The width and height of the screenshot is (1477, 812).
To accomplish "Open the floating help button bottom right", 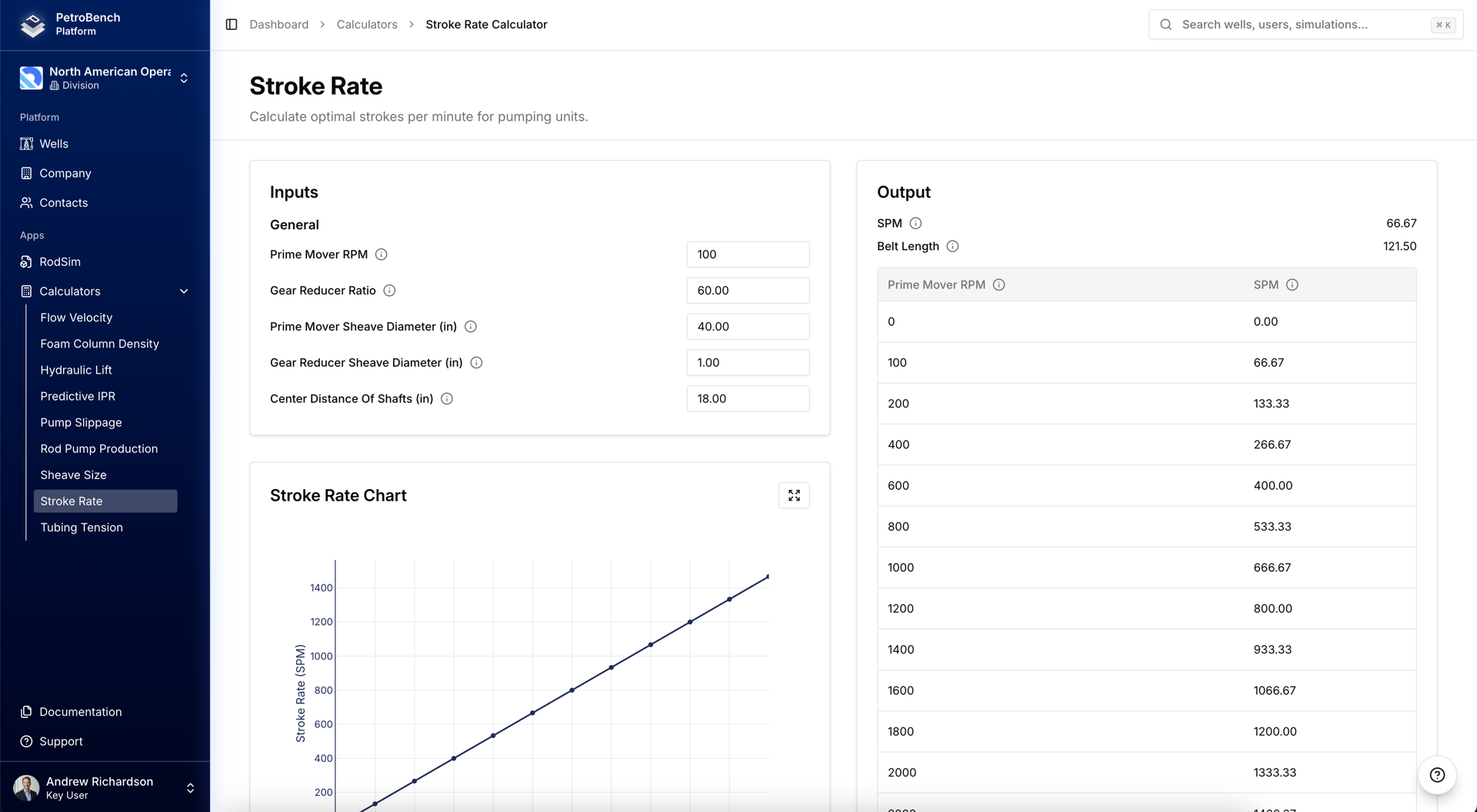I will tap(1437, 775).
